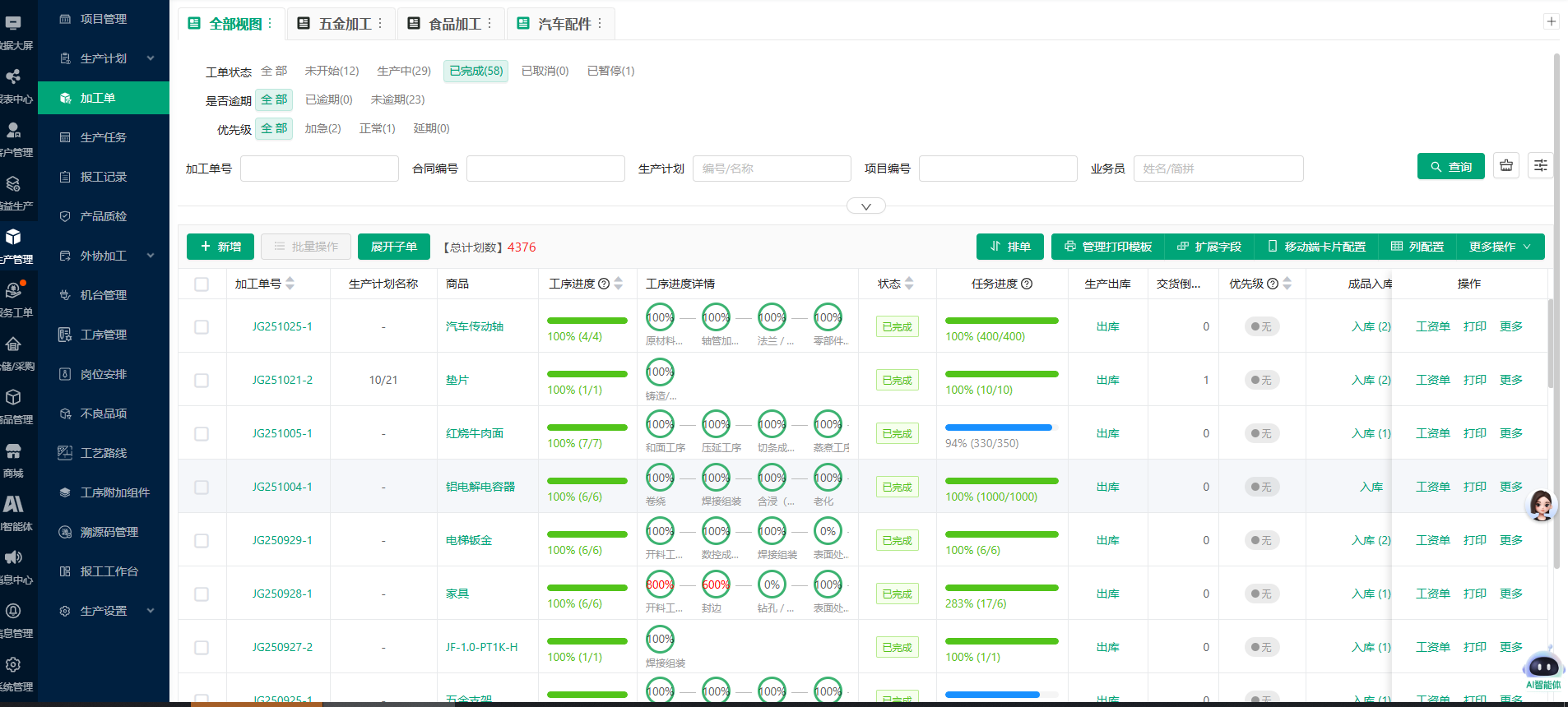Expand the 外协加工 sidebar submenu
The width and height of the screenshot is (1568, 707).
[x=151, y=256]
